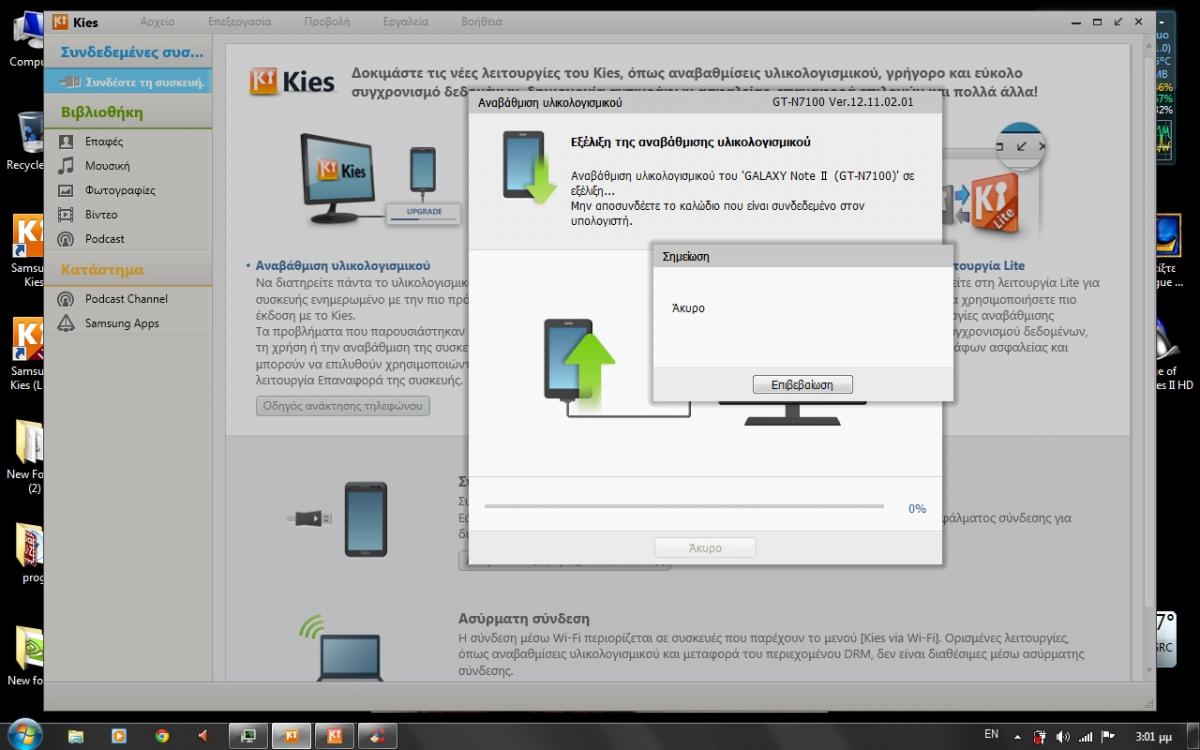
Task: Click the USB cable phone illustration
Action: [x=337, y=519]
